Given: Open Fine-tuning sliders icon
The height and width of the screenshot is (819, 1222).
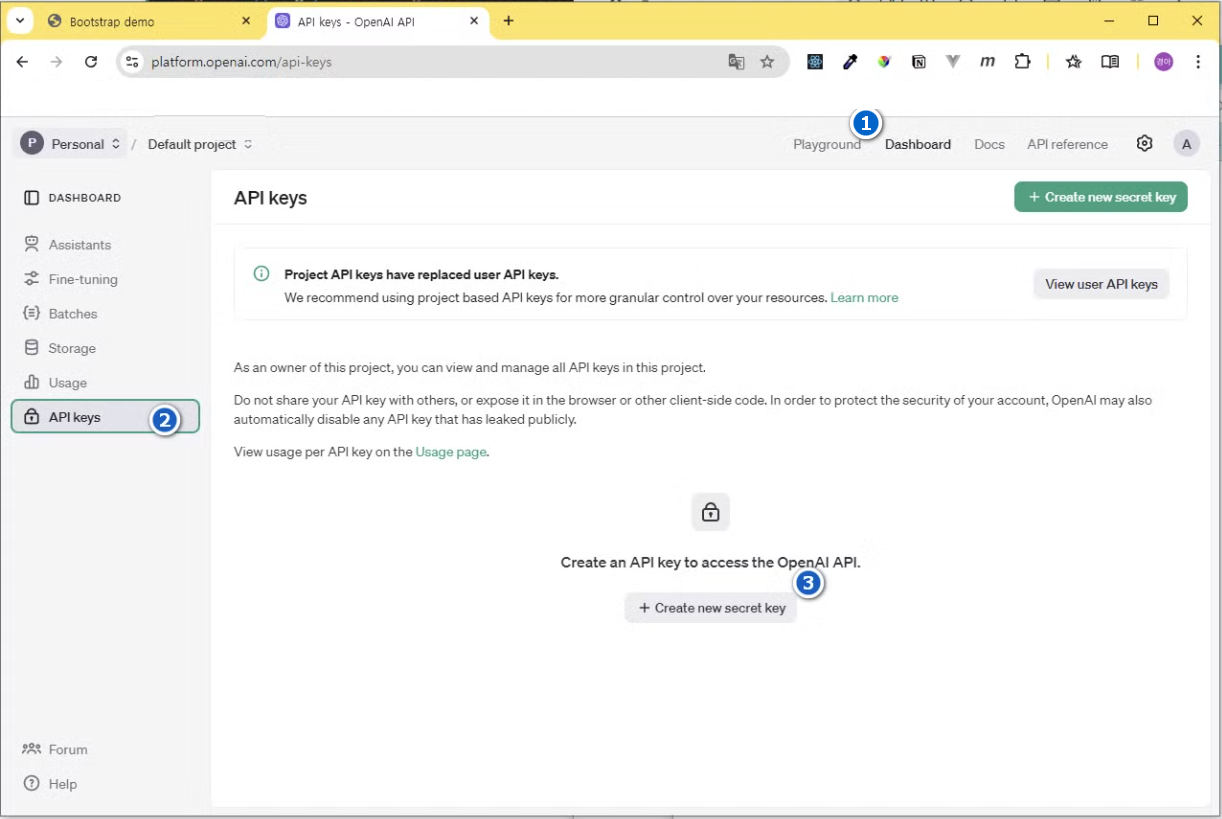Looking at the screenshot, I should coord(31,279).
